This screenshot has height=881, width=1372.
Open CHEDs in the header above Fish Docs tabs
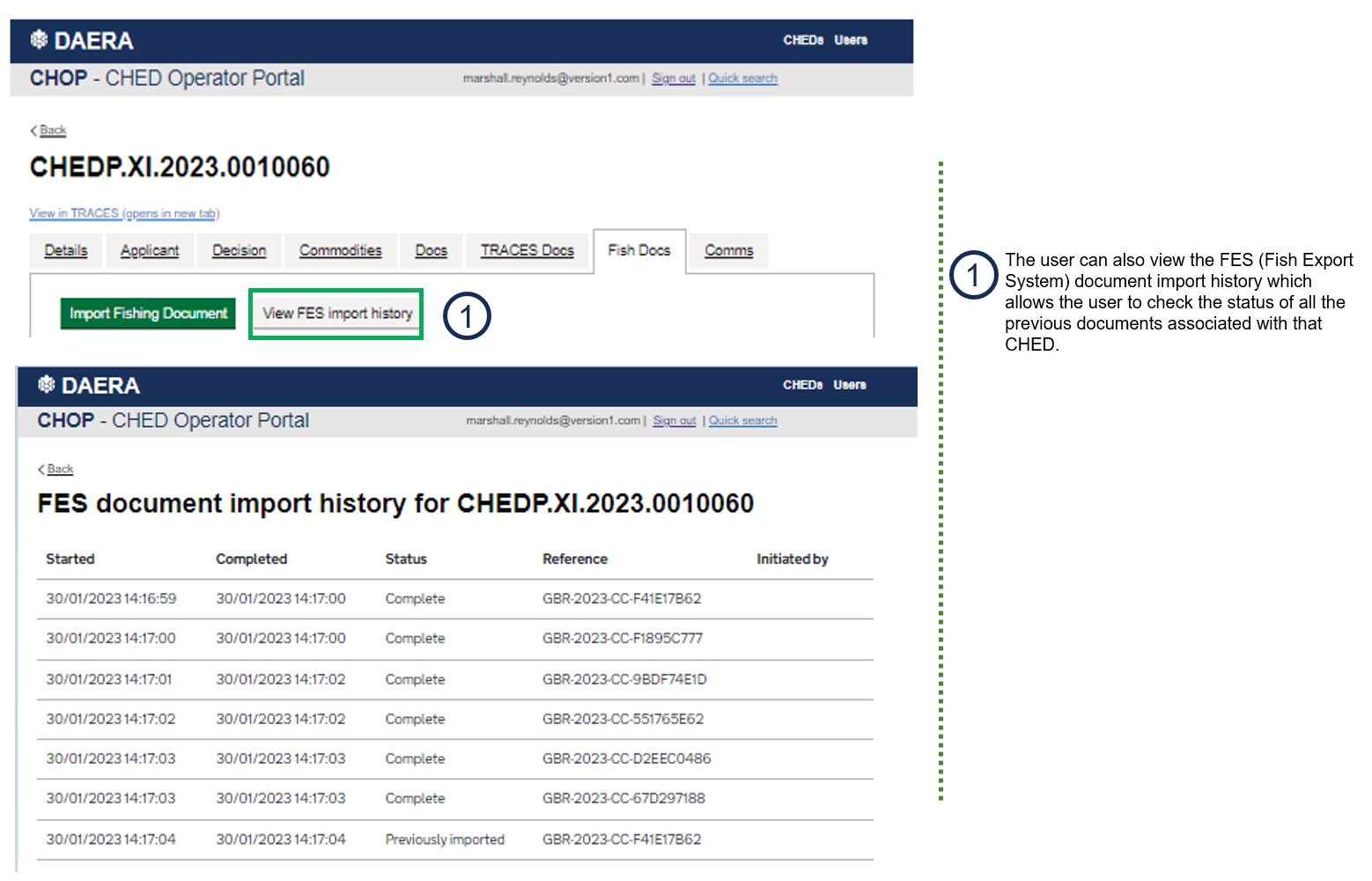coord(803,40)
